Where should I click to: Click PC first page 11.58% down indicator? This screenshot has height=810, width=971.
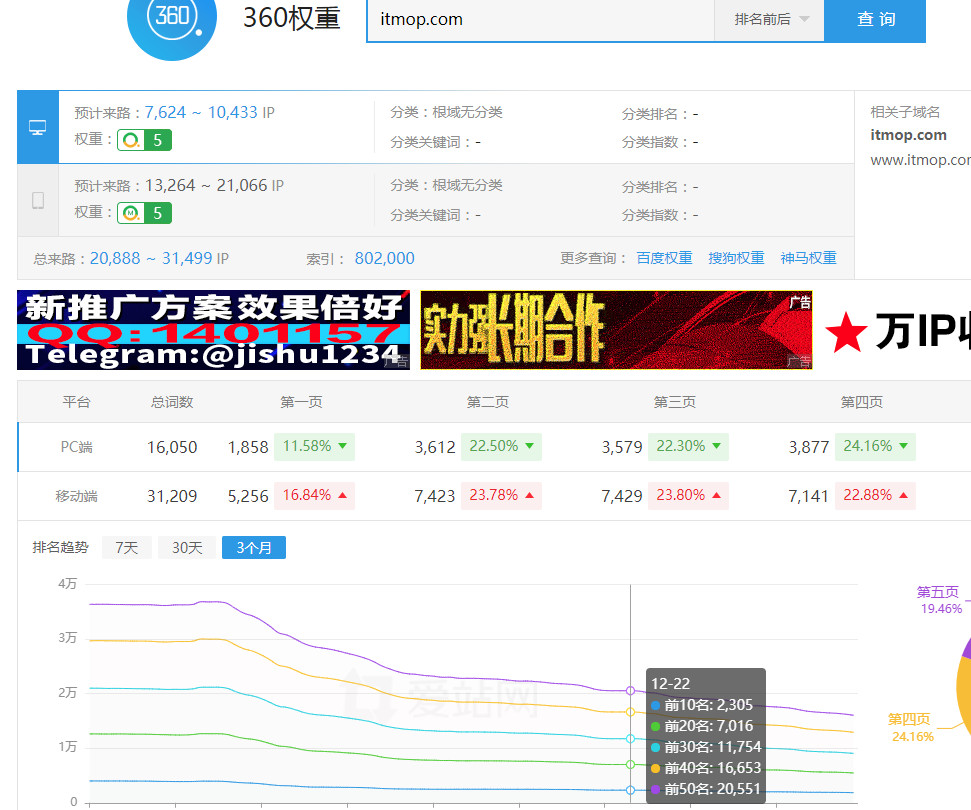click(x=314, y=446)
